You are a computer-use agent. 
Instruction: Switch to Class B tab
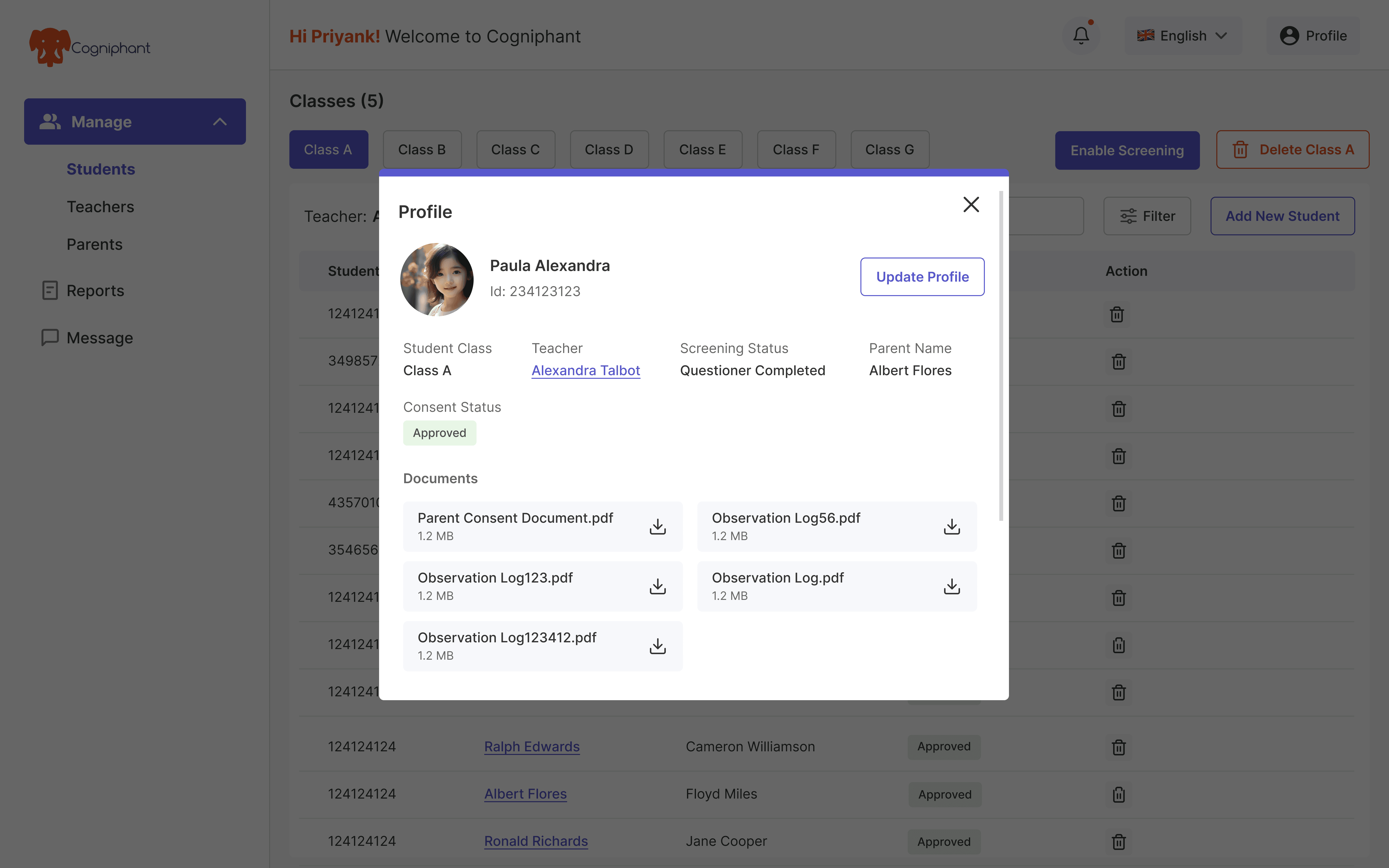422,150
